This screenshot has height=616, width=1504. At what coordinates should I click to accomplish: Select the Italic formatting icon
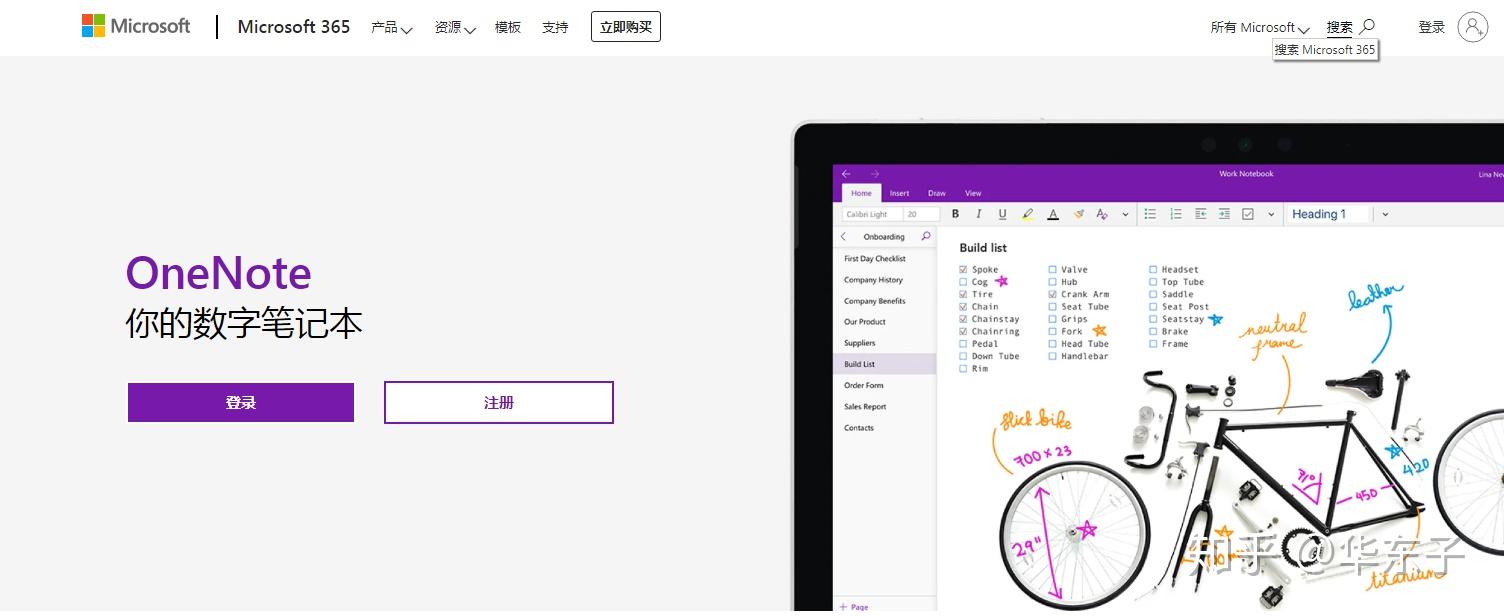978,214
